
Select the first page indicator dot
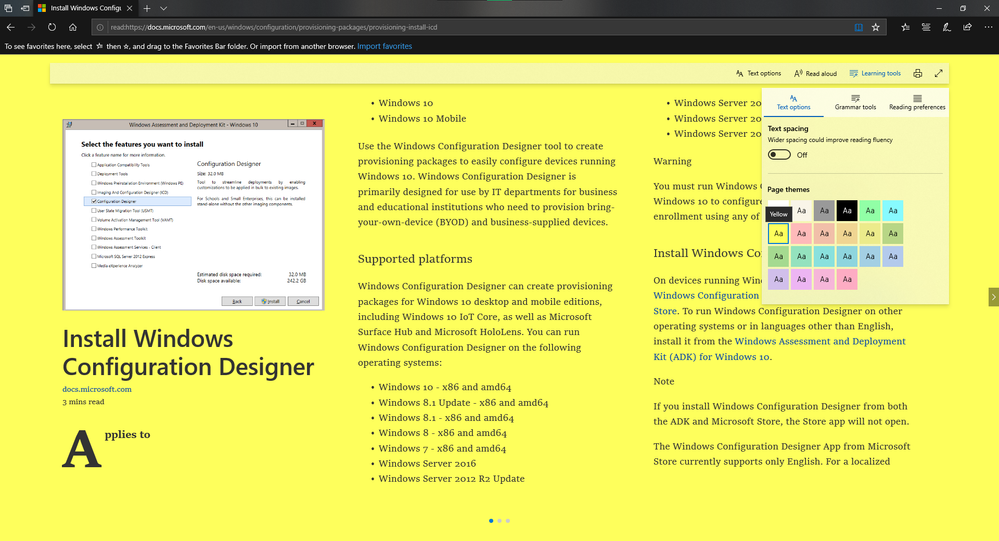pos(491,521)
